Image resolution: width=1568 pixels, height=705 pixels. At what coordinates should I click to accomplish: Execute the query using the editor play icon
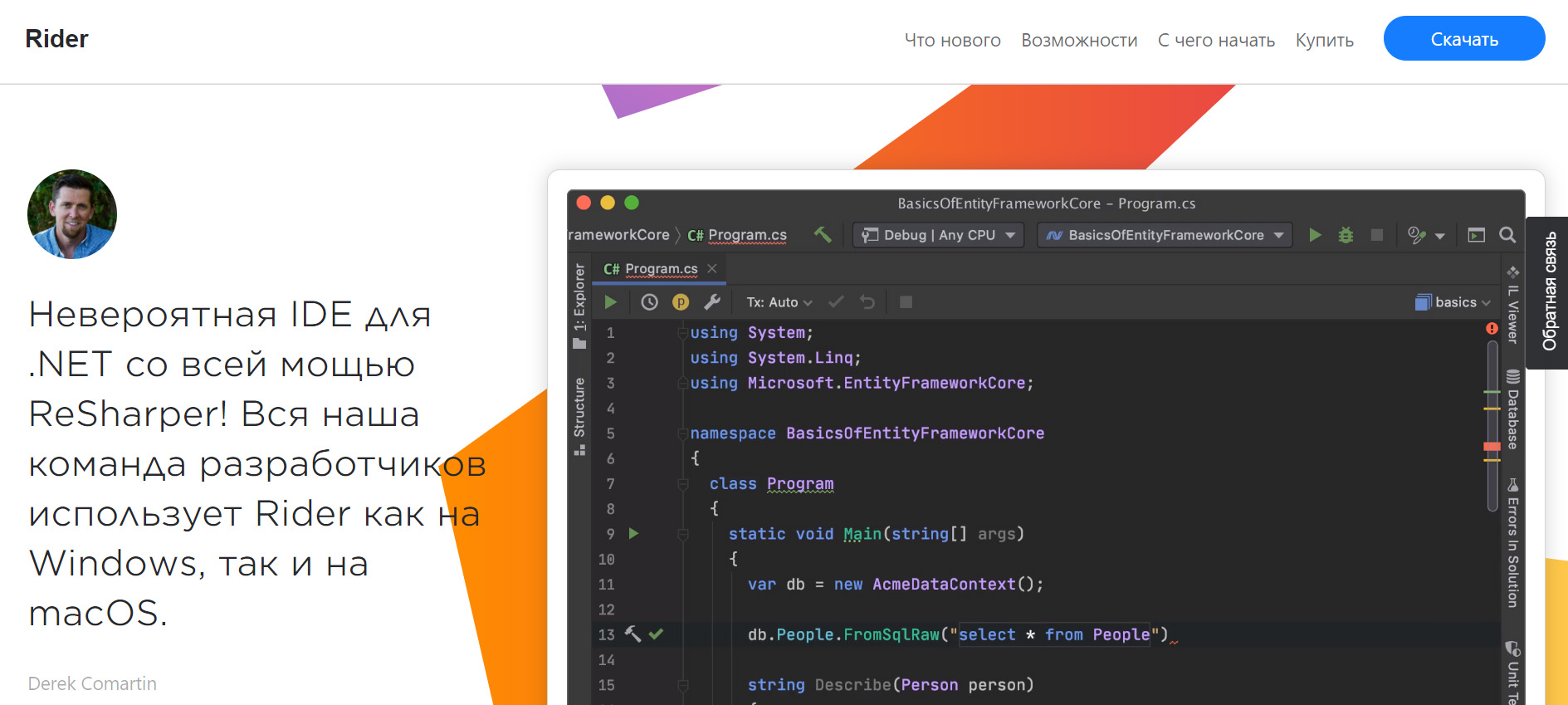click(x=611, y=302)
